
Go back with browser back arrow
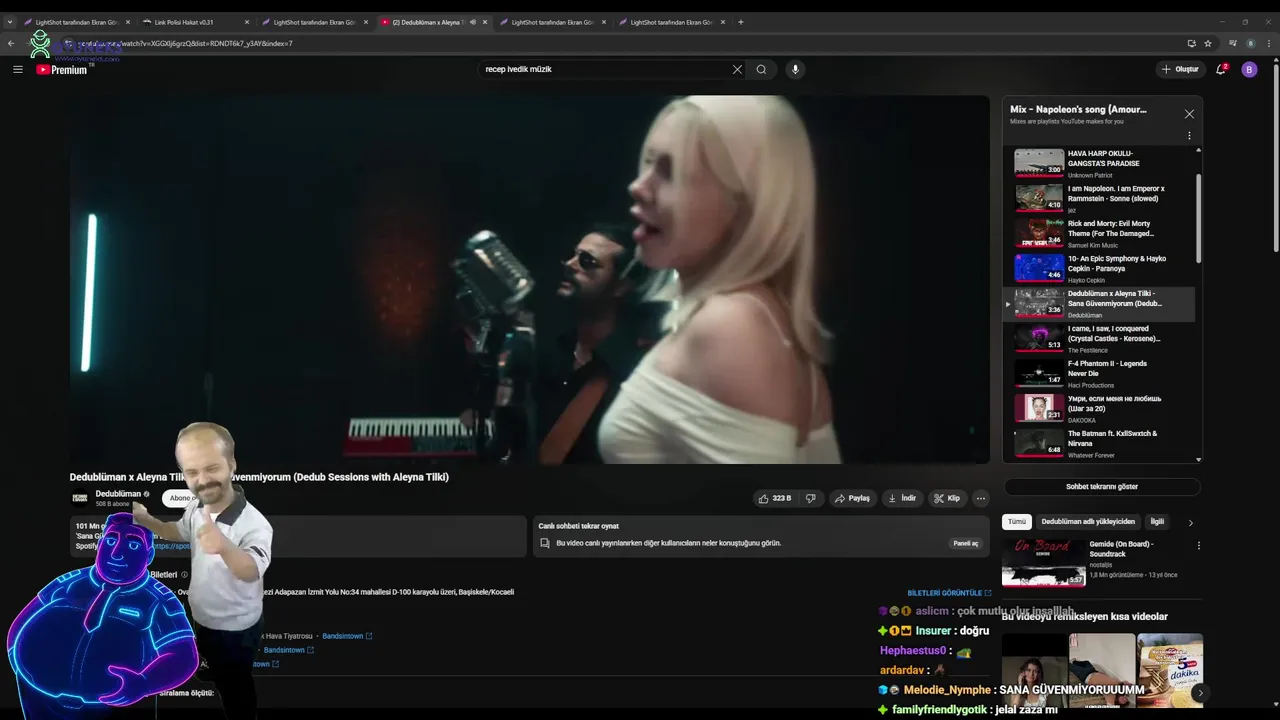pos(11,43)
